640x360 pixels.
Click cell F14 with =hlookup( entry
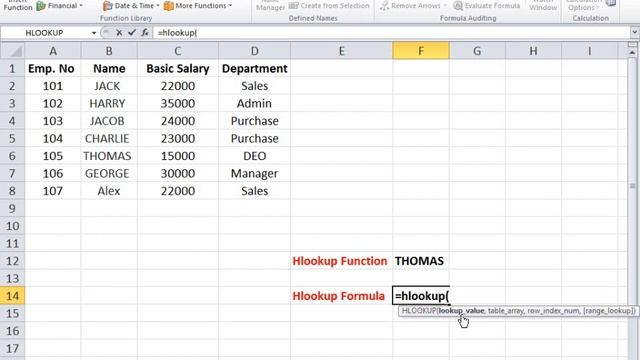click(421, 296)
